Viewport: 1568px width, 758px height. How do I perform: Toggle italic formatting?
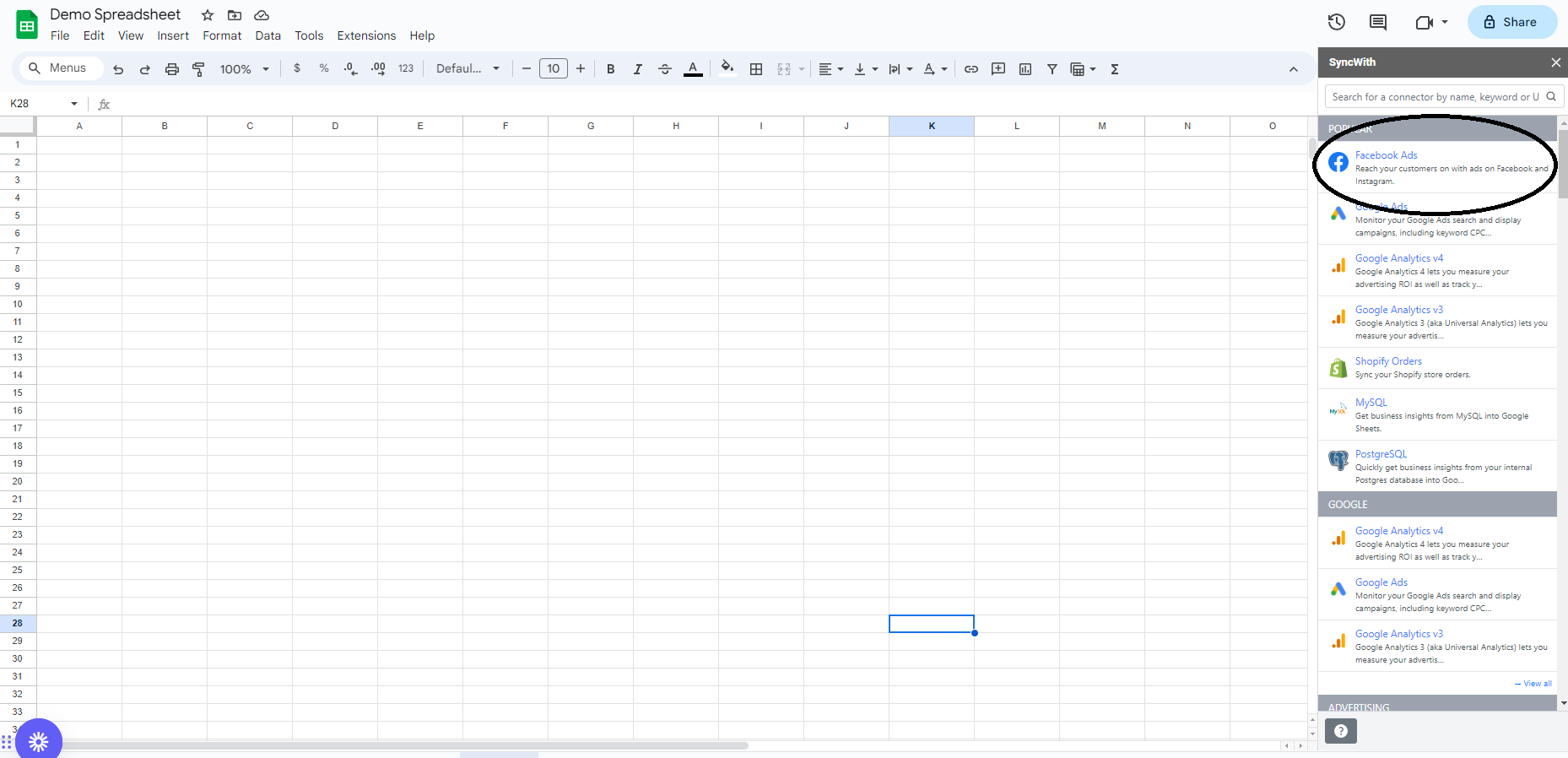(x=638, y=69)
